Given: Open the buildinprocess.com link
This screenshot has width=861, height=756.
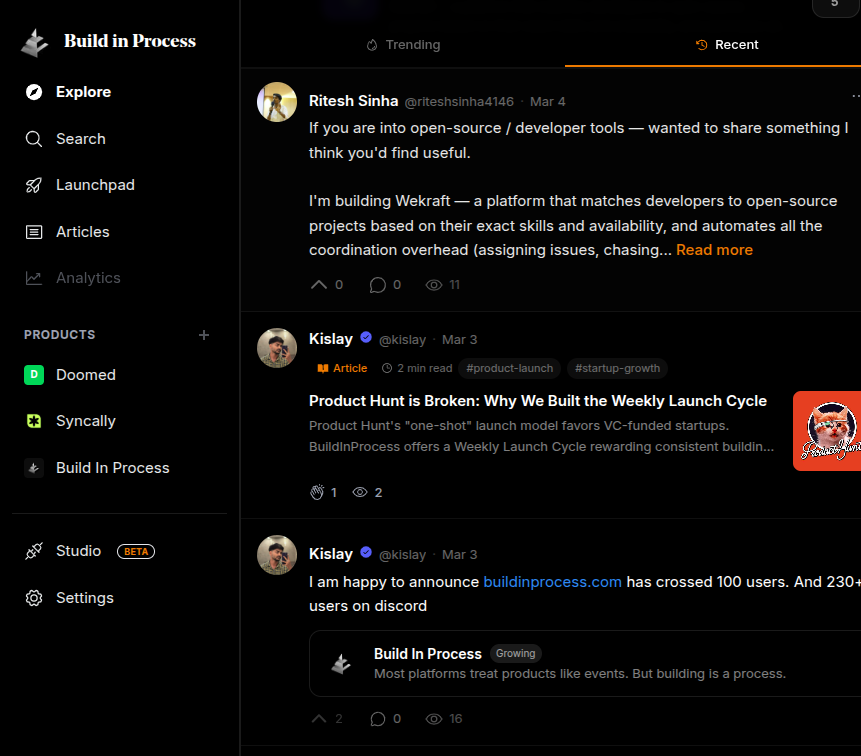Looking at the screenshot, I should coord(552,581).
